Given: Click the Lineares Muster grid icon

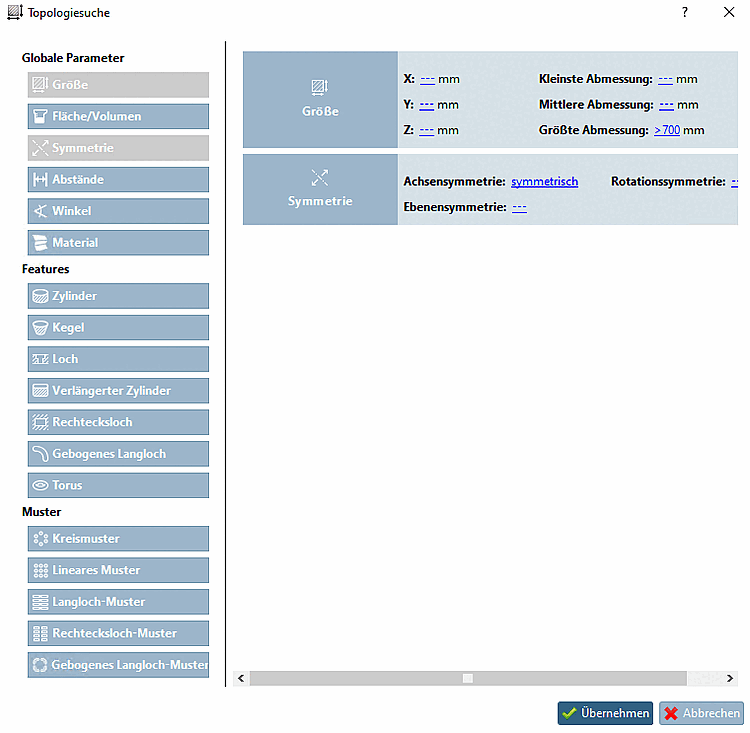Looking at the screenshot, I should [40, 570].
